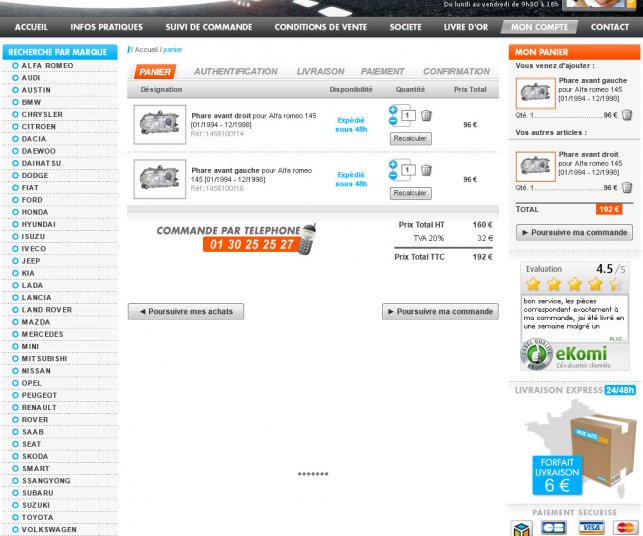Choose Mercedes brand
643x536 pixels.
click(42, 334)
